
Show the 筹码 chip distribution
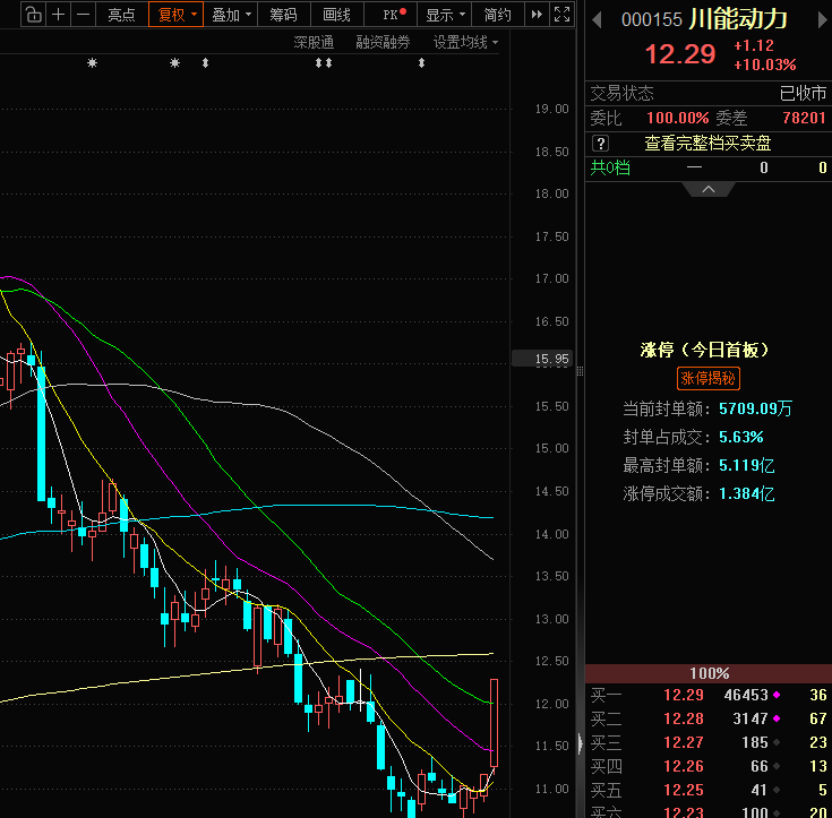coord(283,14)
